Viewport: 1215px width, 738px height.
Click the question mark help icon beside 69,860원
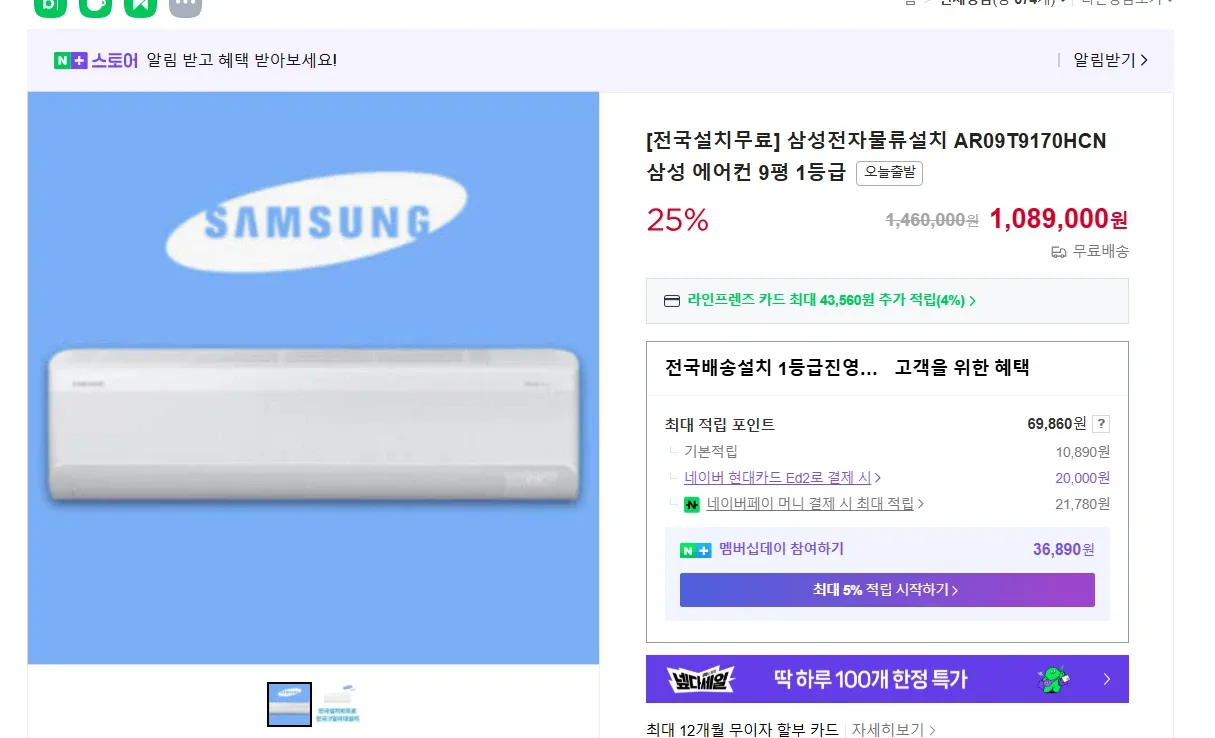[1100, 424]
